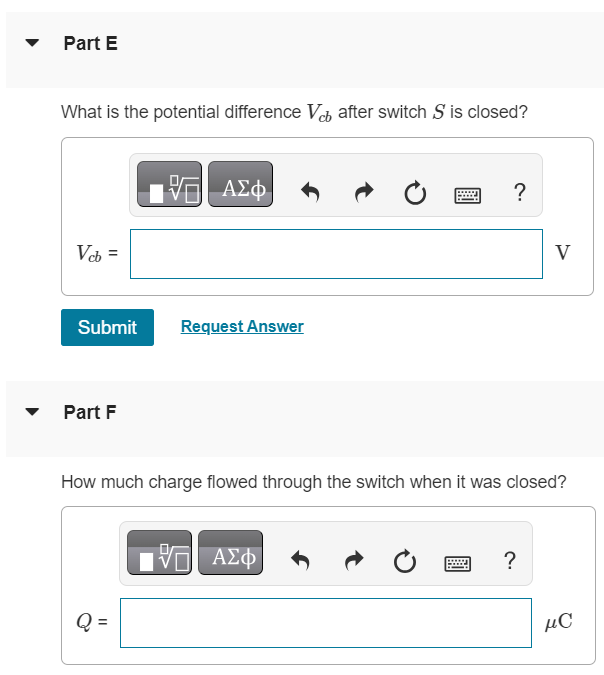
Task: Open Greek symbols palette for Part E
Action: point(240,184)
